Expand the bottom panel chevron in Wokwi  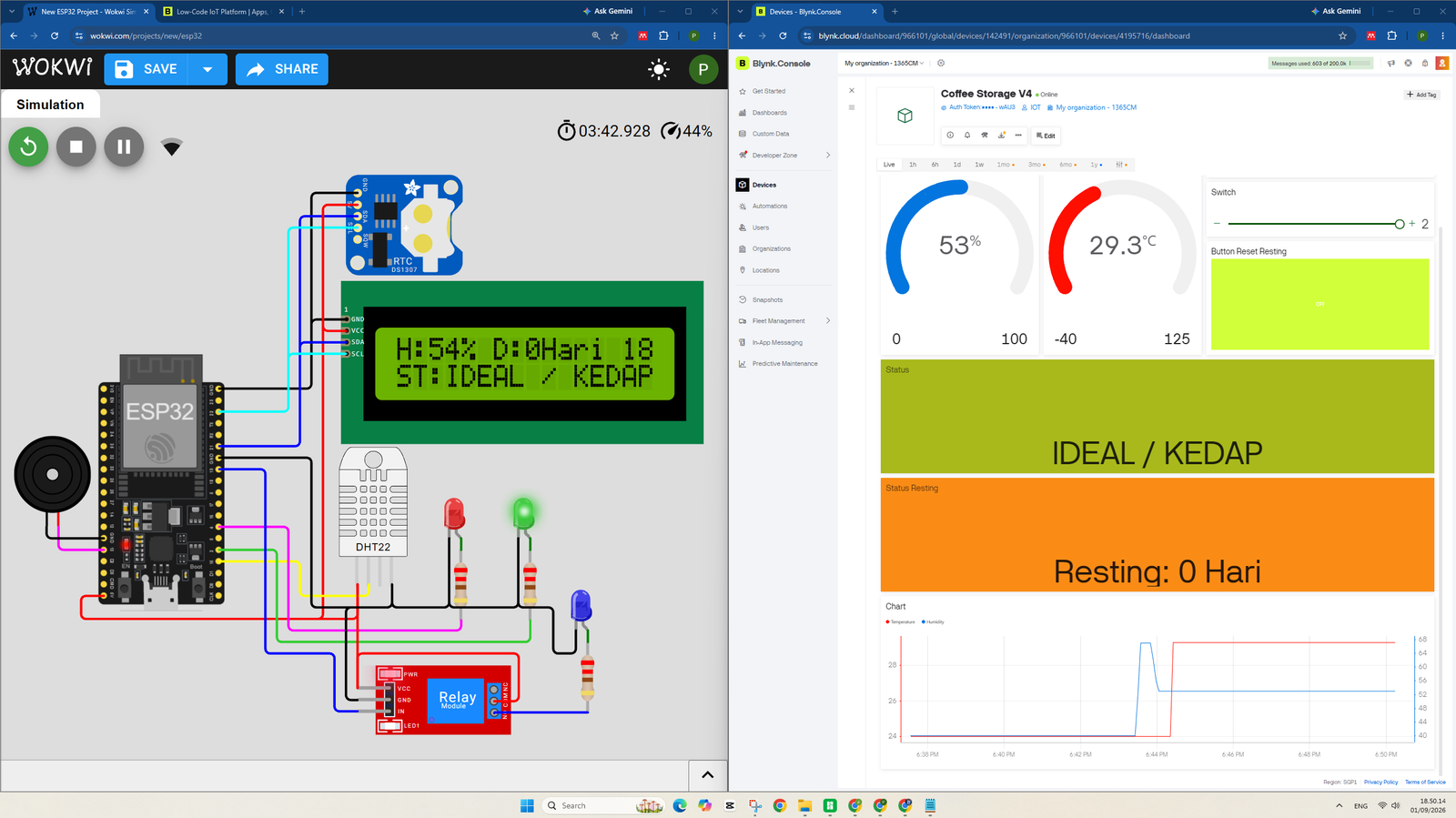click(x=708, y=775)
